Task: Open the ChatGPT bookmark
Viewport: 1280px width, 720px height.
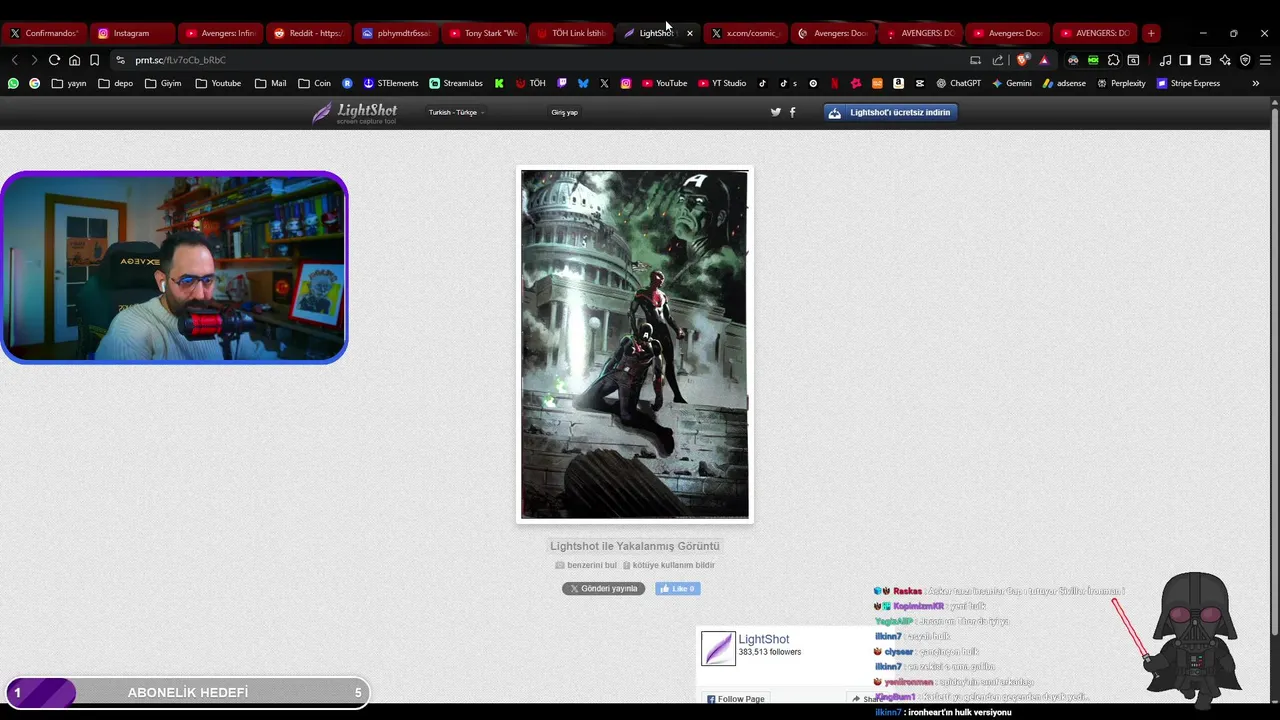Action: (958, 83)
